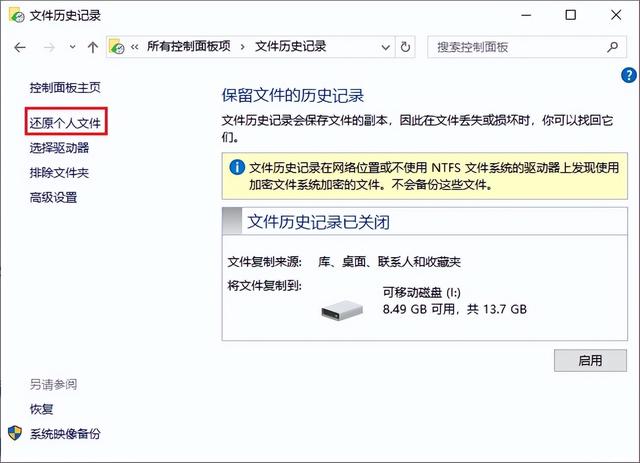This screenshot has height=463, width=640.
Task: Click the info icon in yellow notice
Action: point(237,167)
